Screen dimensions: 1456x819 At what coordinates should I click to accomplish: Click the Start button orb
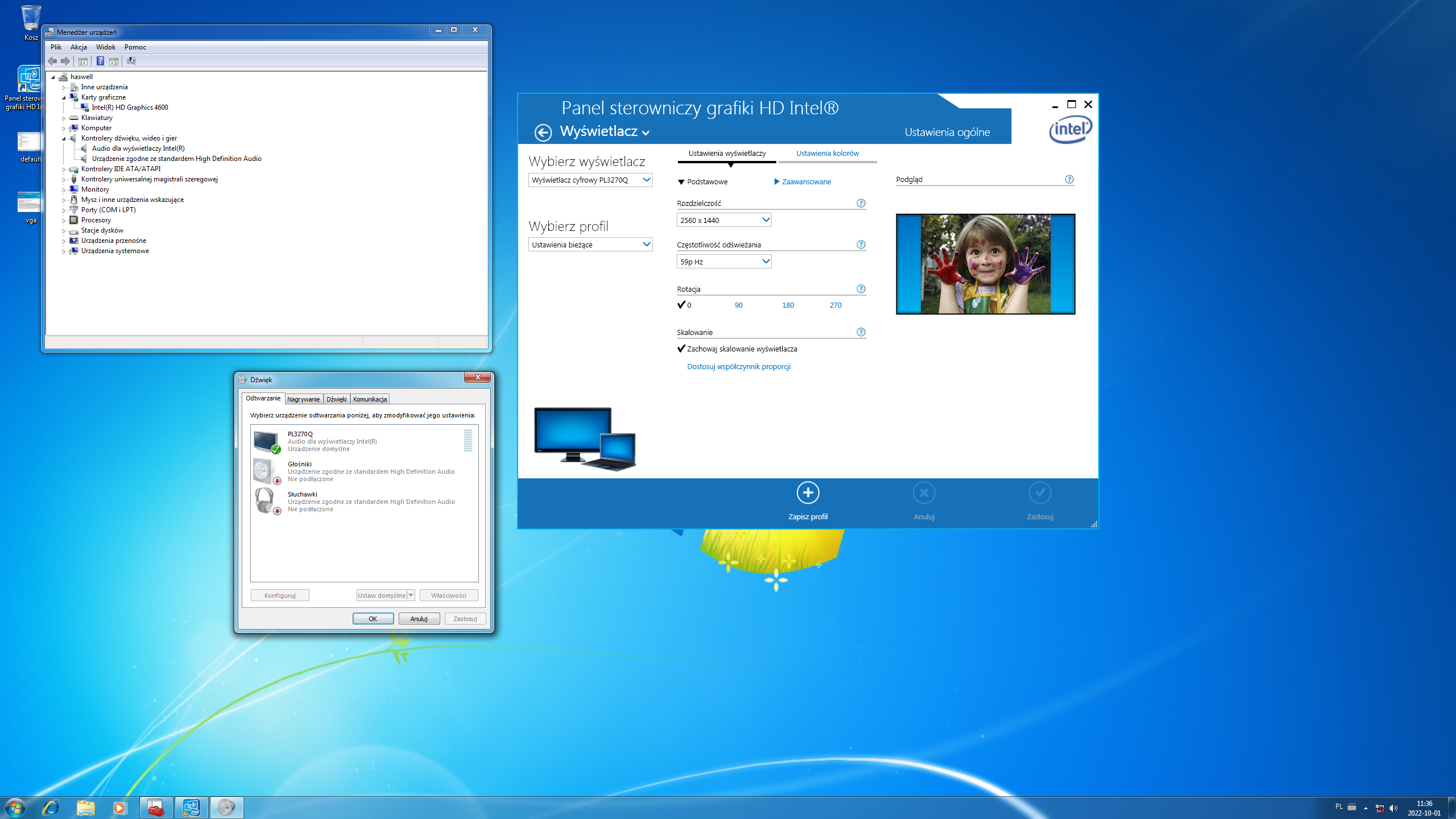[x=14, y=808]
